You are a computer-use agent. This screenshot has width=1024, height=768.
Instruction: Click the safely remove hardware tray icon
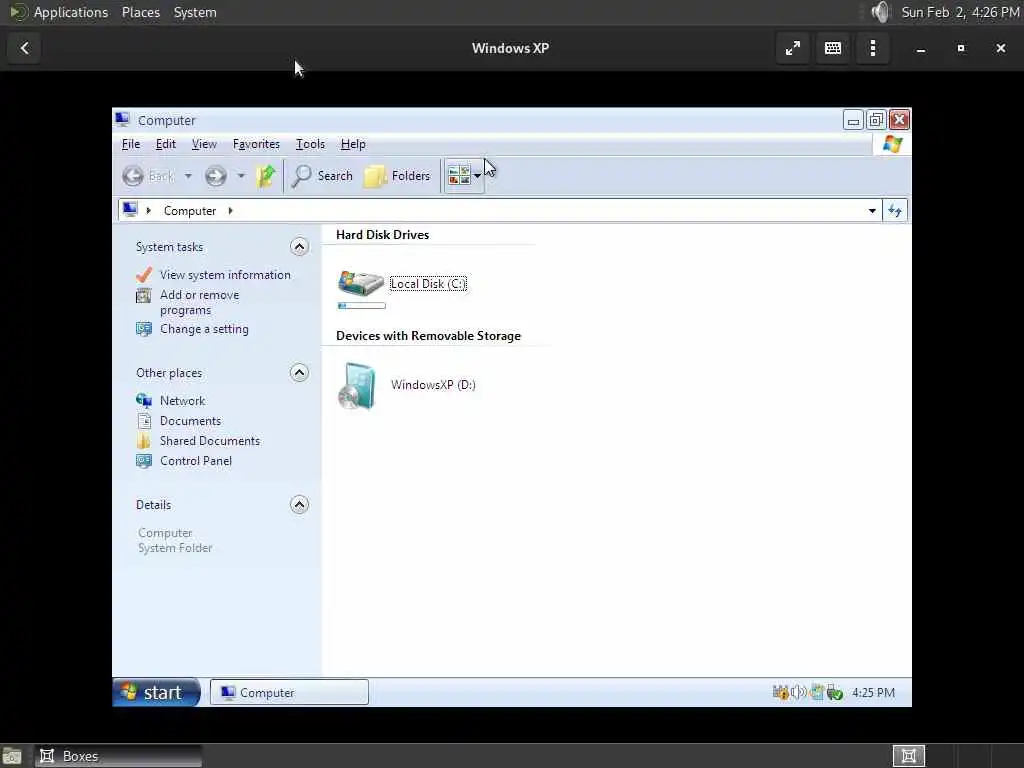835,693
